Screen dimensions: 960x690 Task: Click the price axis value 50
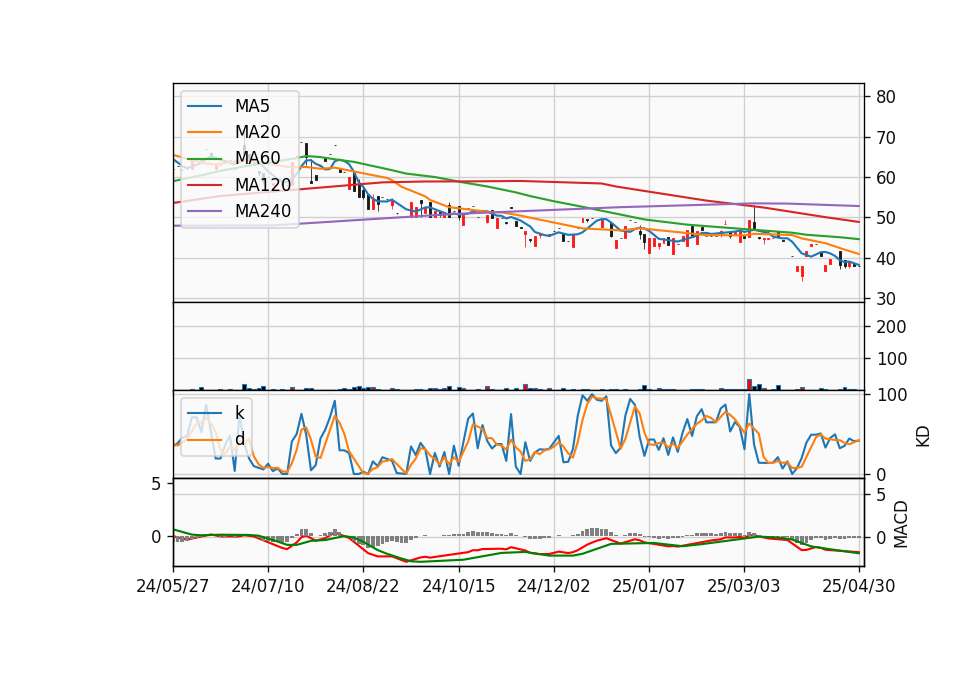pyautogui.click(x=885, y=218)
